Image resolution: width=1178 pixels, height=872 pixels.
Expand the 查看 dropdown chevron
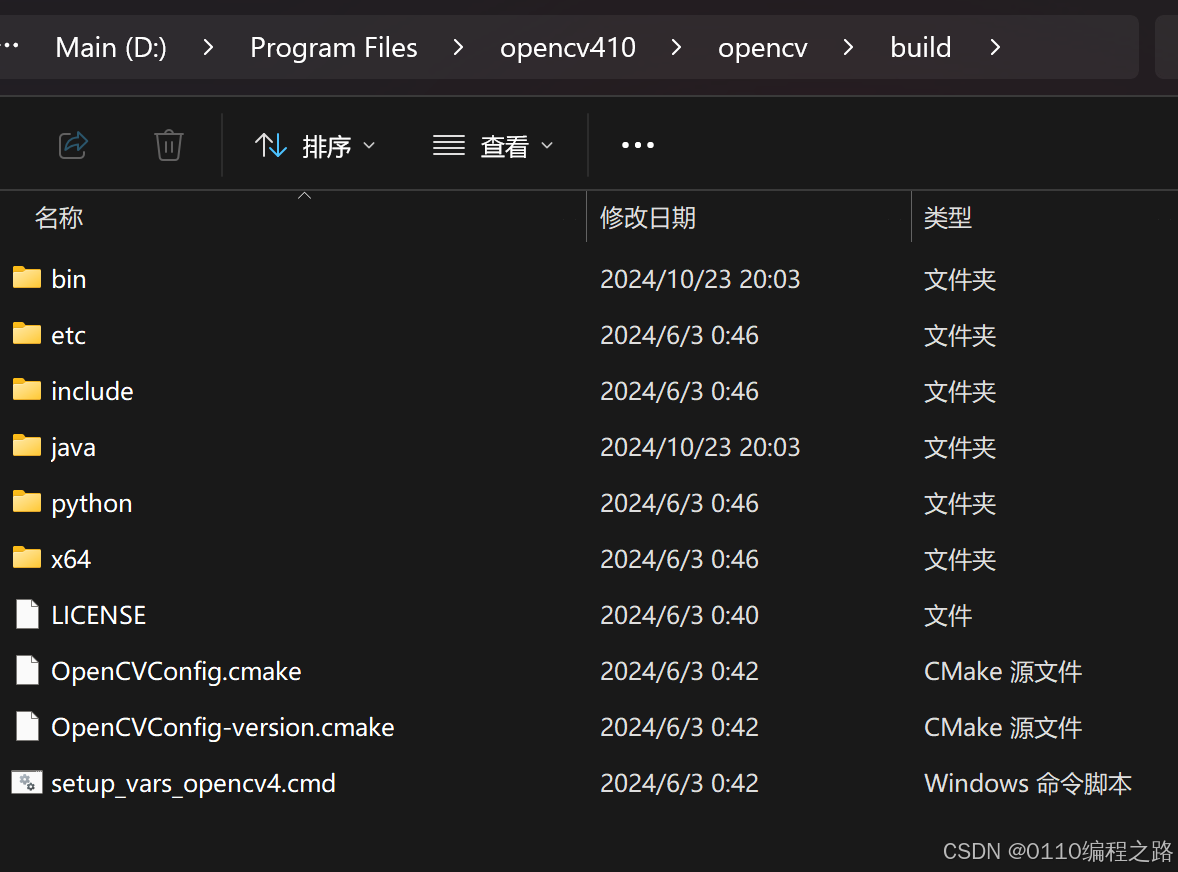pos(547,145)
